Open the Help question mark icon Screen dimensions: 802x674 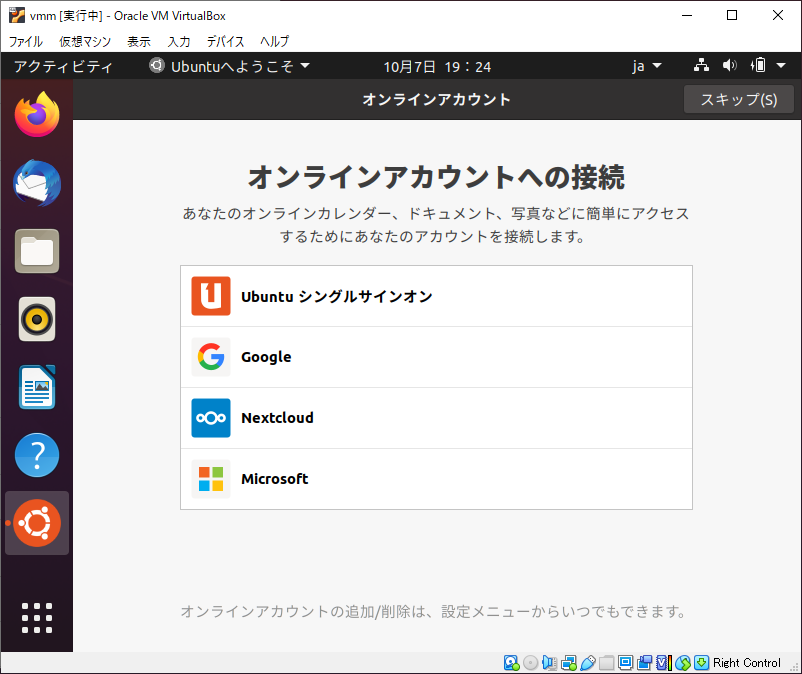[37, 455]
